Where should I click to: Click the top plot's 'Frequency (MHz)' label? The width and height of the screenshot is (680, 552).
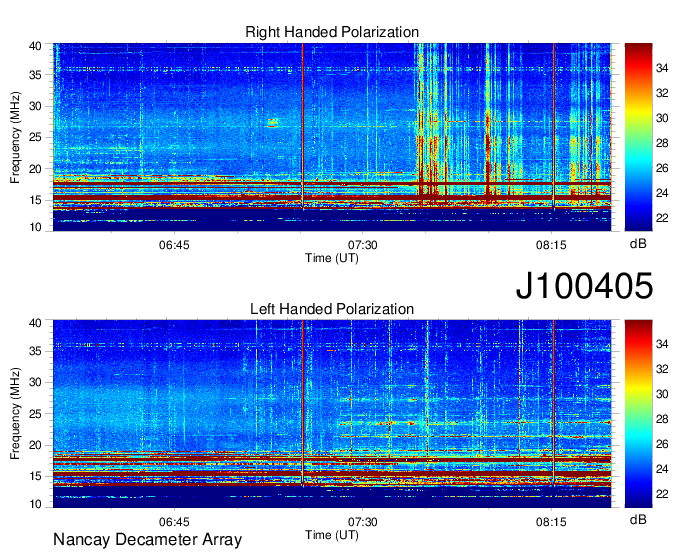click(15, 137)
